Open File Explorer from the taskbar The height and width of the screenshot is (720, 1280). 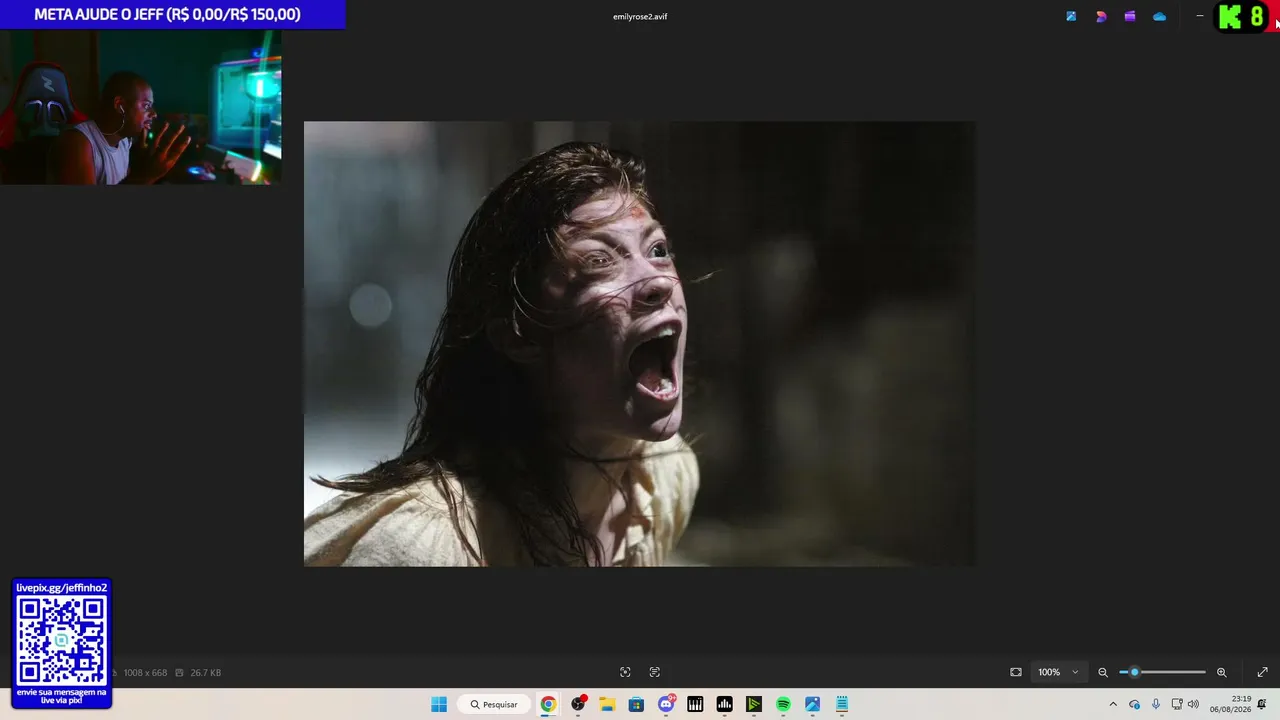pos(607,704)
